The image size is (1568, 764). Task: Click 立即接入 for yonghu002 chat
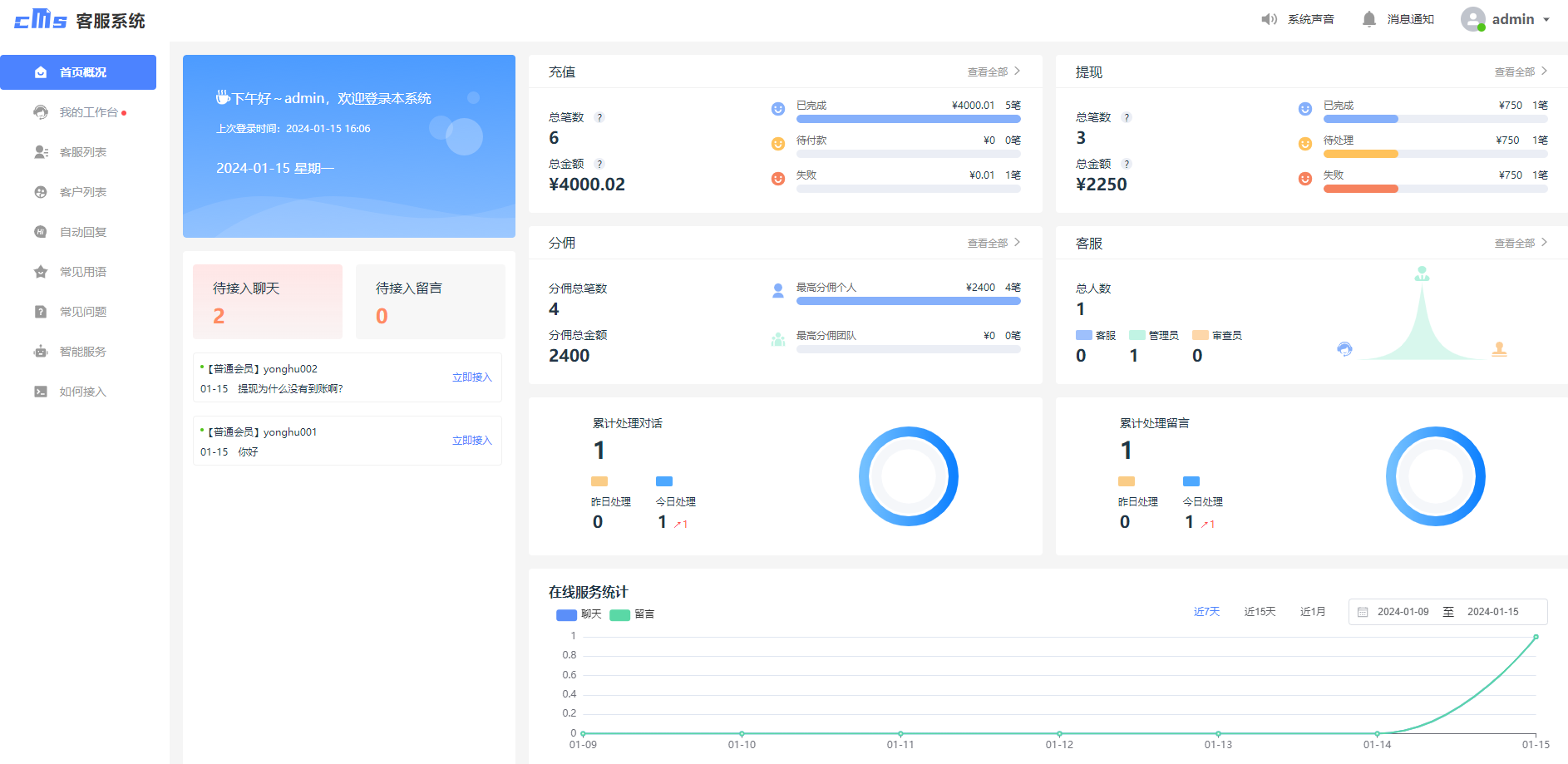(471, 377)
